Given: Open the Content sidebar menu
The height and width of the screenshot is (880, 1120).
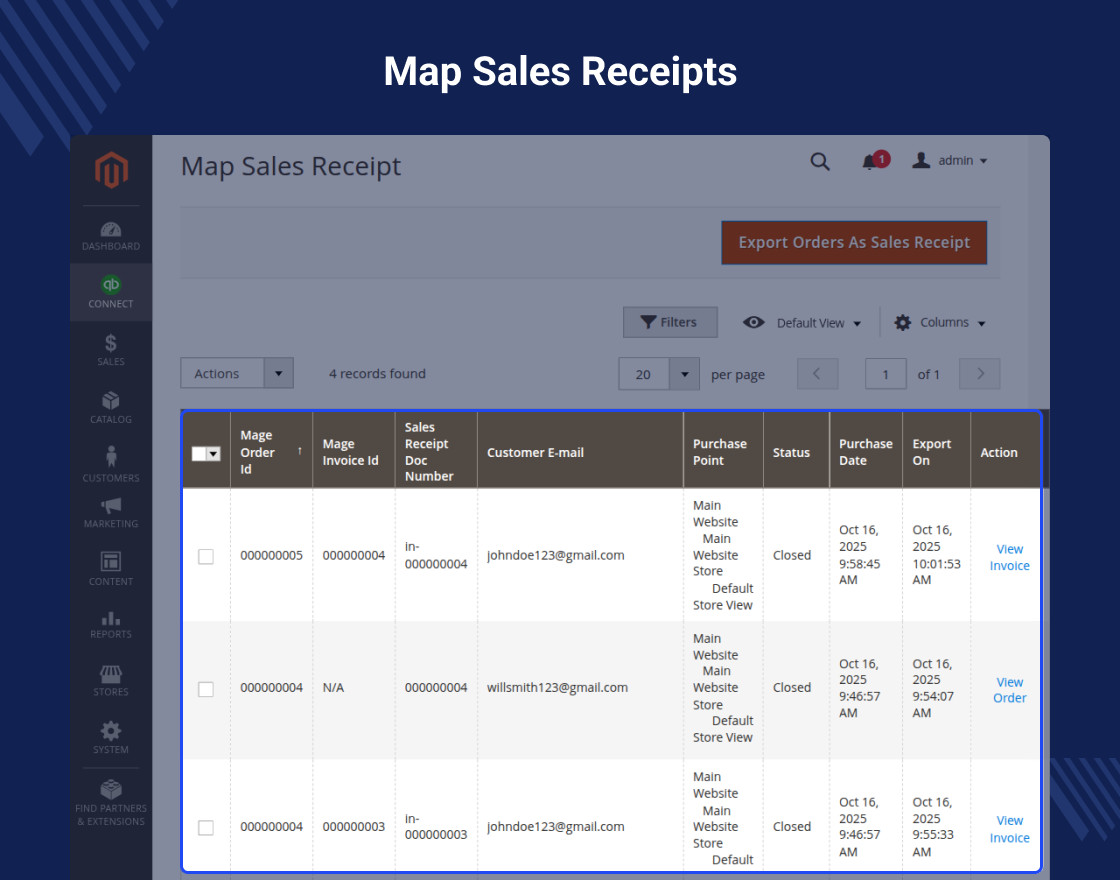Looking at the screenshot, I should (x=111, y=569).
